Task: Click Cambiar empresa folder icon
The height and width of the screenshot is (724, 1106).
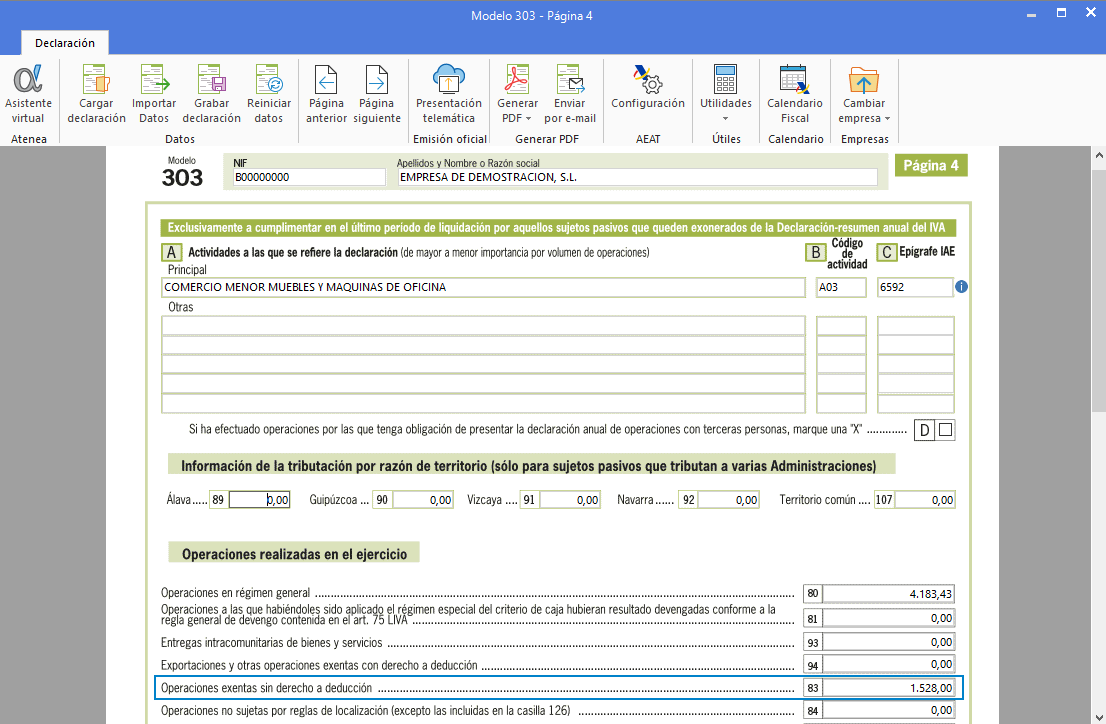Action: [x=863, y=80]
